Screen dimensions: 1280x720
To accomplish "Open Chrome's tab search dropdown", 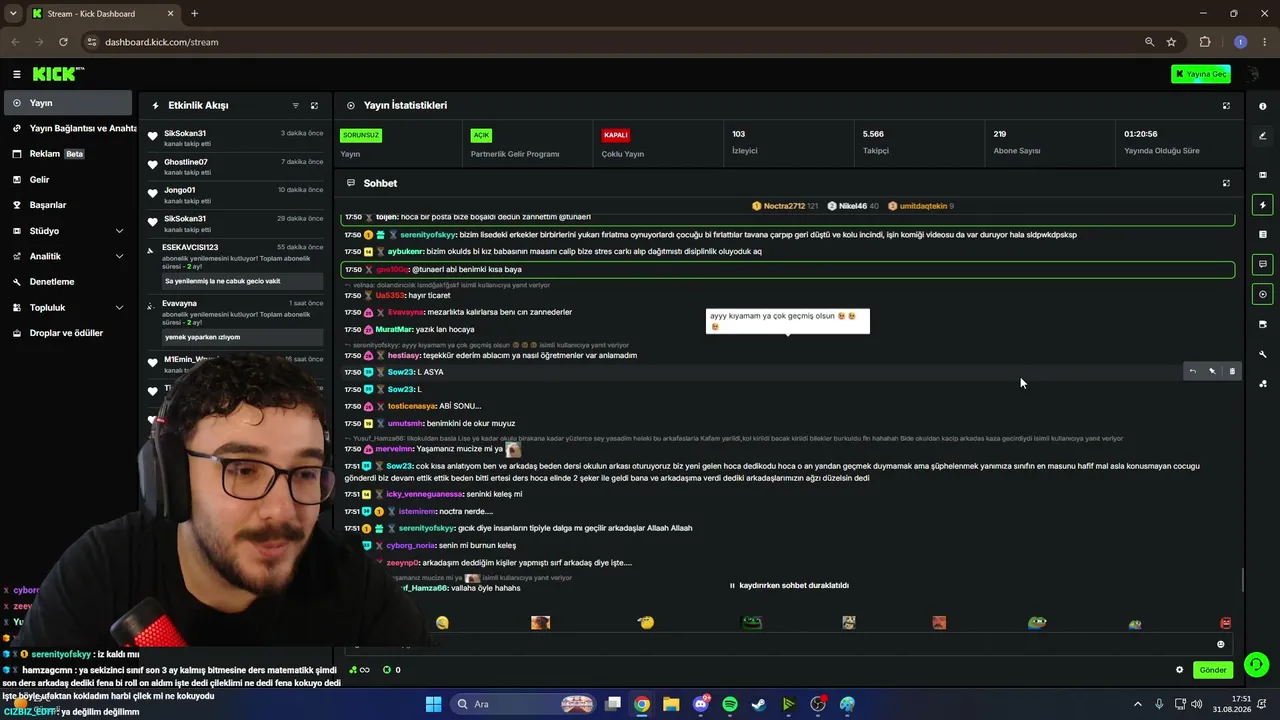I will (14, 14).
